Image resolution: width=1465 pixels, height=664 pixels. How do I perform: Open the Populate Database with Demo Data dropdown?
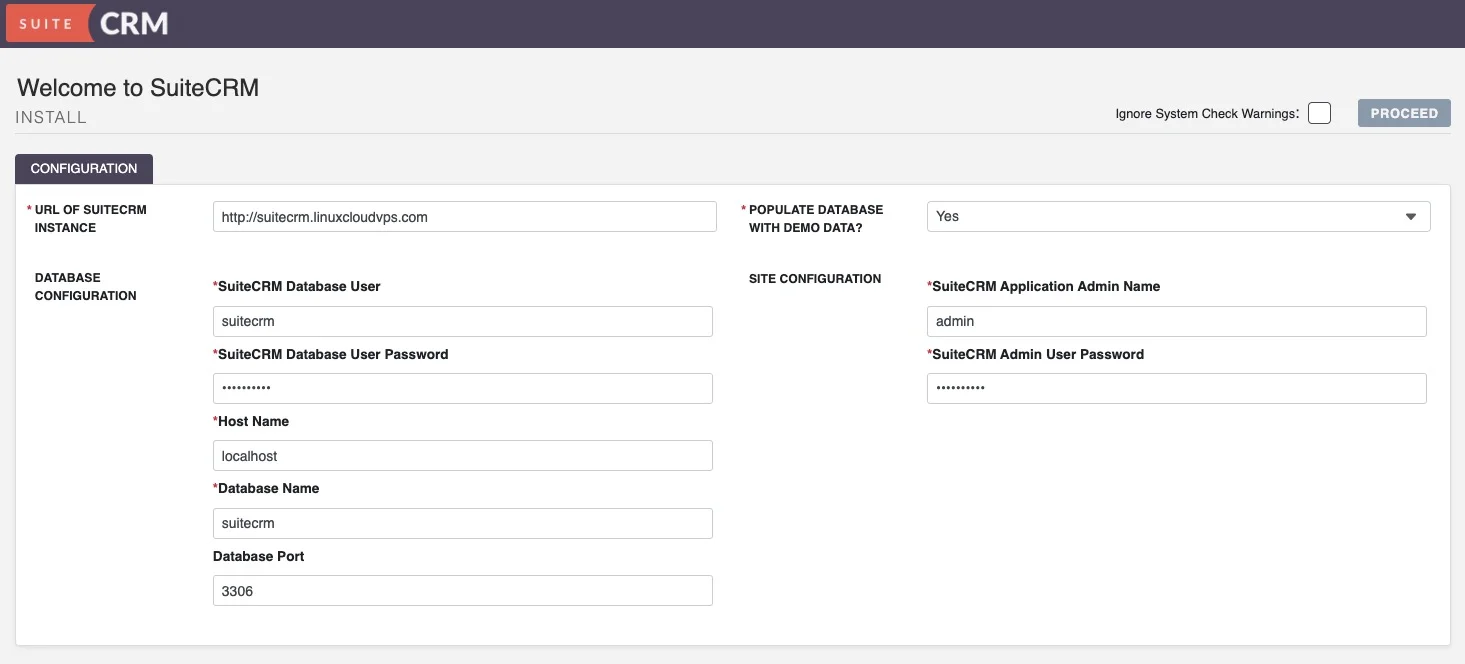pyautogui.click(x=1177, y=217)
